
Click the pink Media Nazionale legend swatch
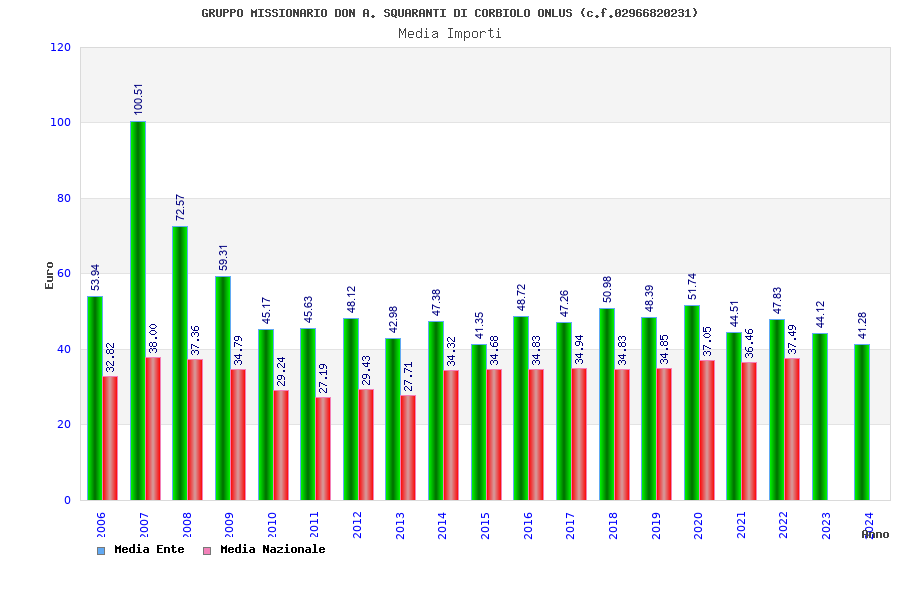[207, 551]
